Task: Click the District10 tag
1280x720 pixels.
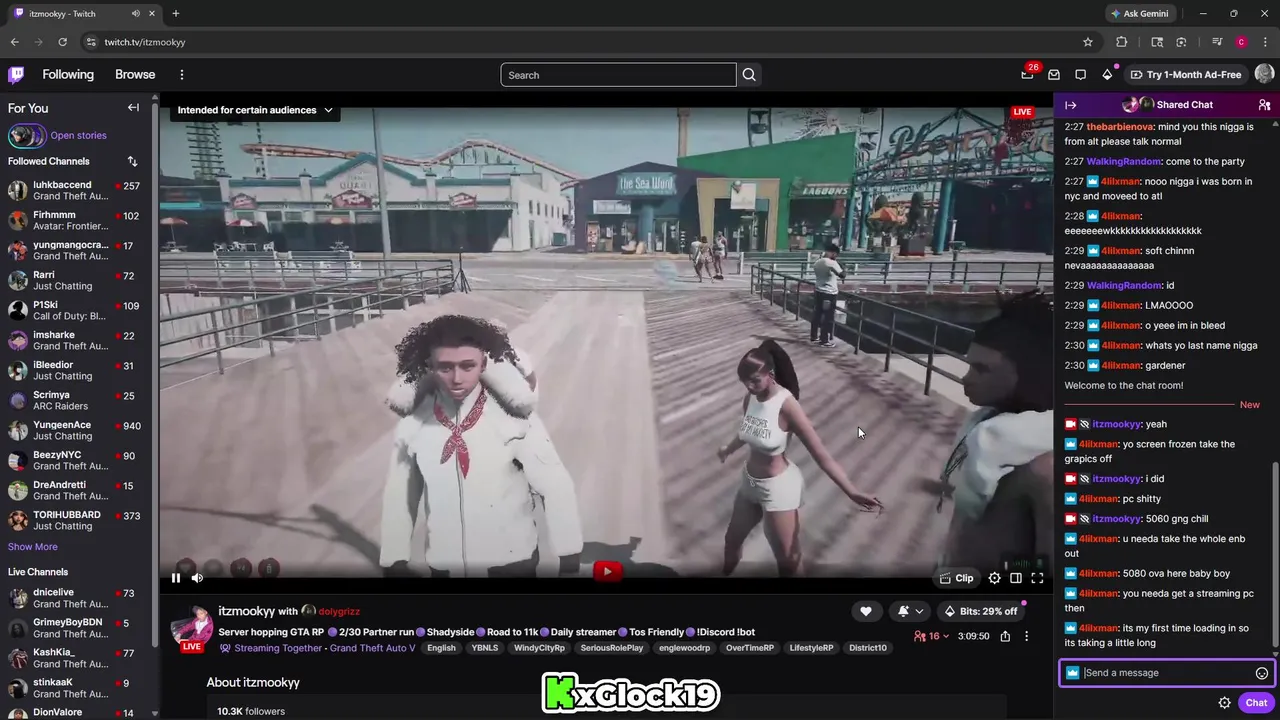Action: point(868,648)
